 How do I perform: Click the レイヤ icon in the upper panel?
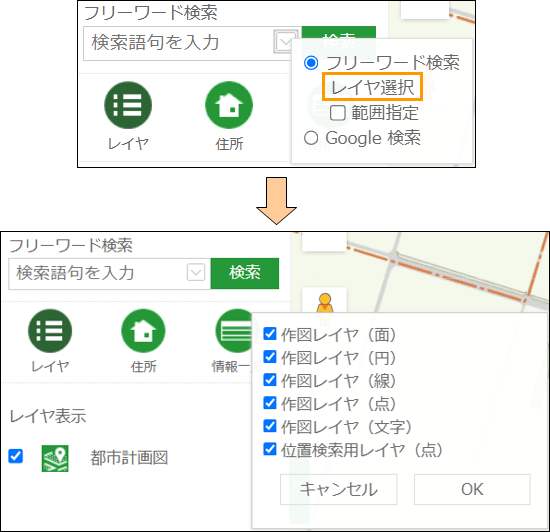(x=128, y=105)
